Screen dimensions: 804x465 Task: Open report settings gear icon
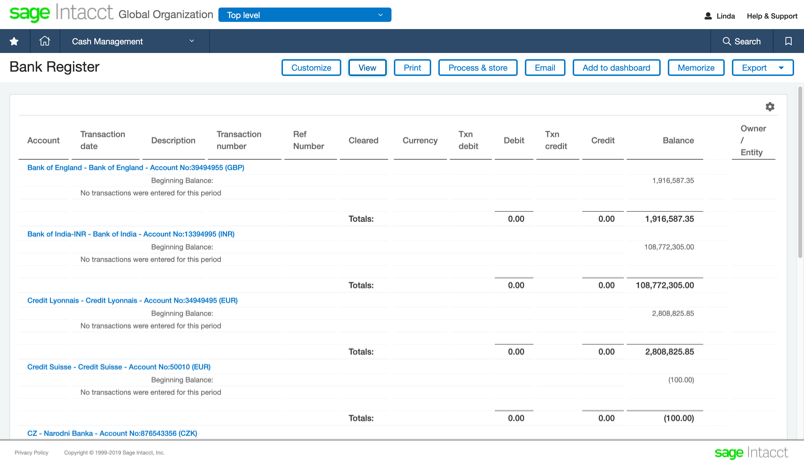[770, 107]
